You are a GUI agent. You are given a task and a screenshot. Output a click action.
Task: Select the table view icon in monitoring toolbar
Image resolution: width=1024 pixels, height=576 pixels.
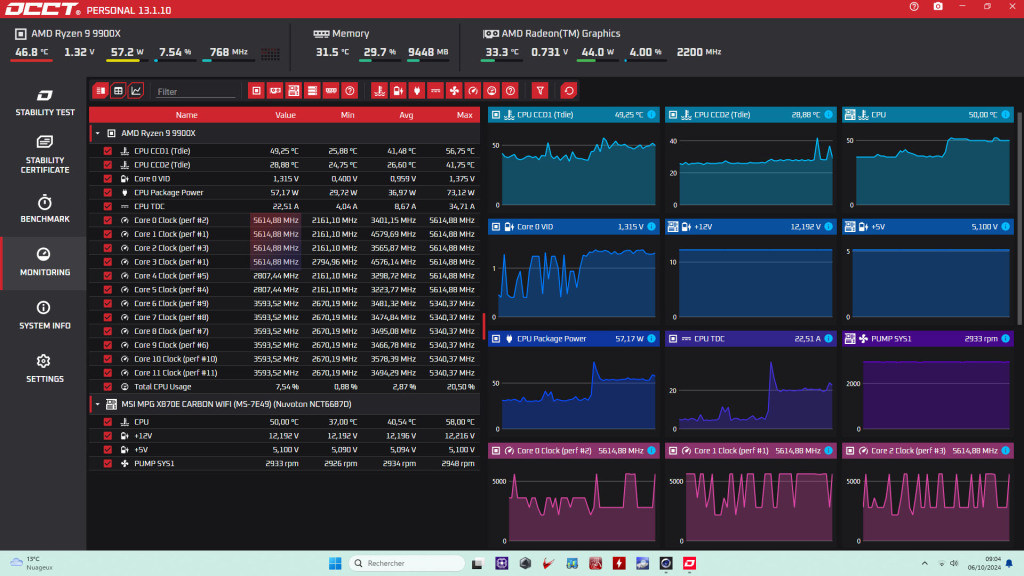point(118,91)
